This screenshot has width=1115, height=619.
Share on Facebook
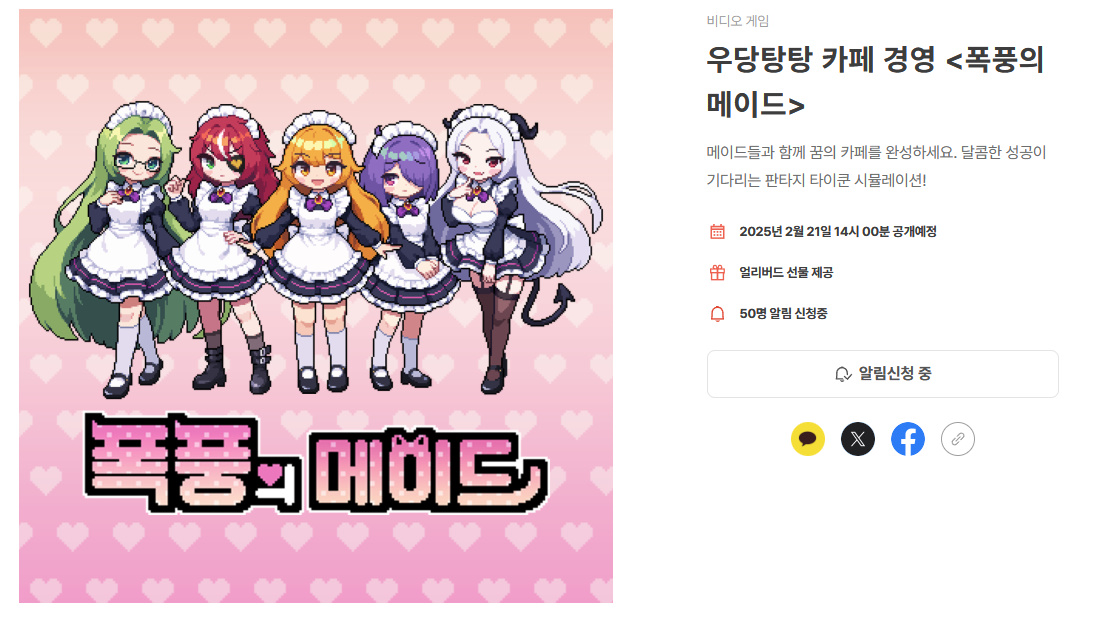click(x=908, y=439)
